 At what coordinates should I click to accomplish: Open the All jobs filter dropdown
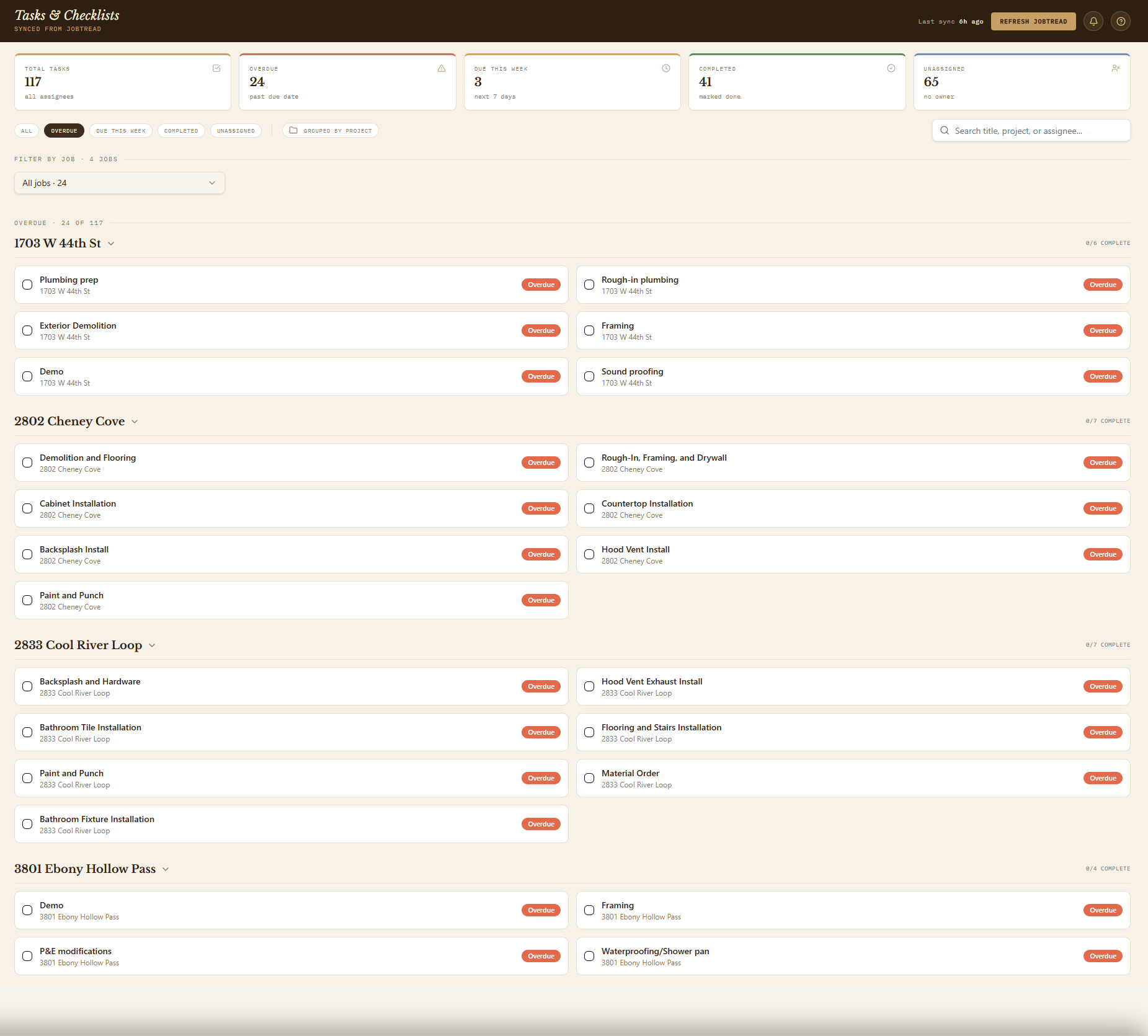[x=120, y=183]
